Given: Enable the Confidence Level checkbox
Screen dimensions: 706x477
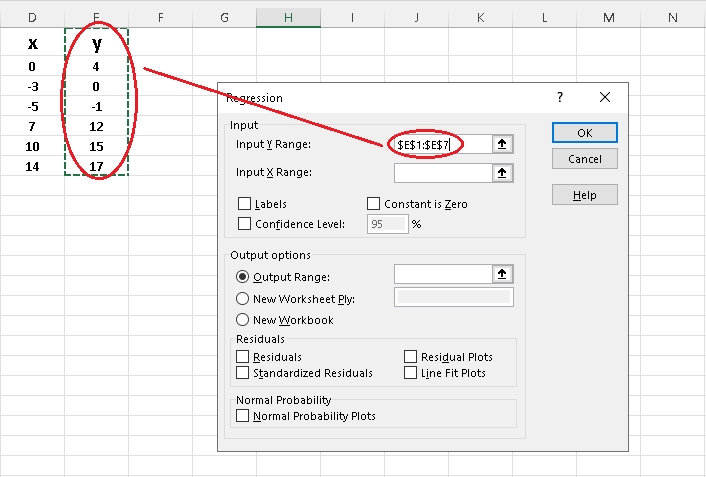Looking at the screenshot, I should click(x=245, y=224).
